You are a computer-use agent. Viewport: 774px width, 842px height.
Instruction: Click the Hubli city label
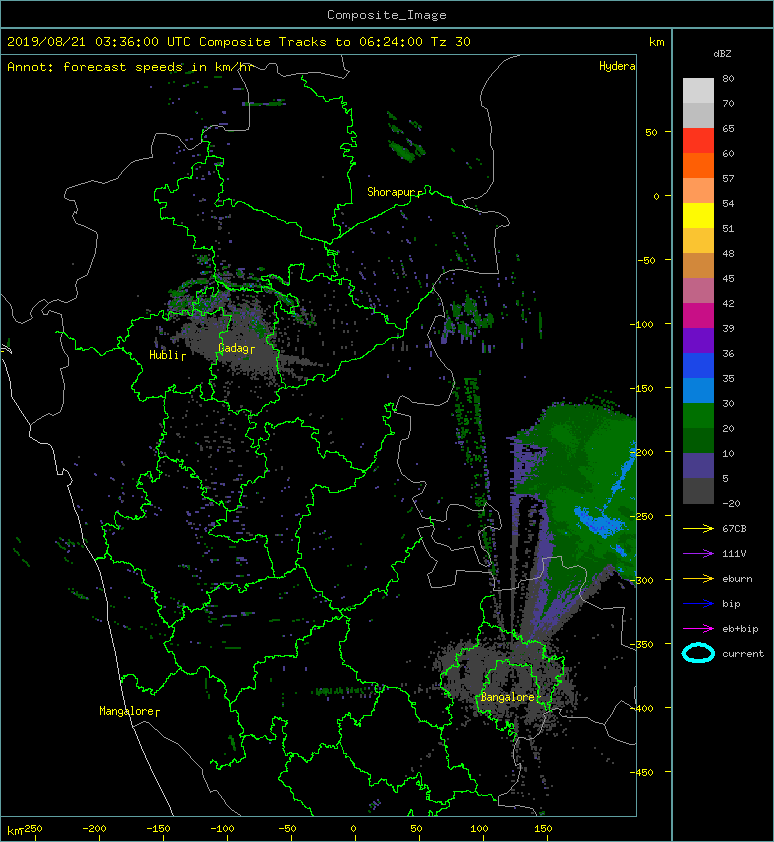point(164,355)
